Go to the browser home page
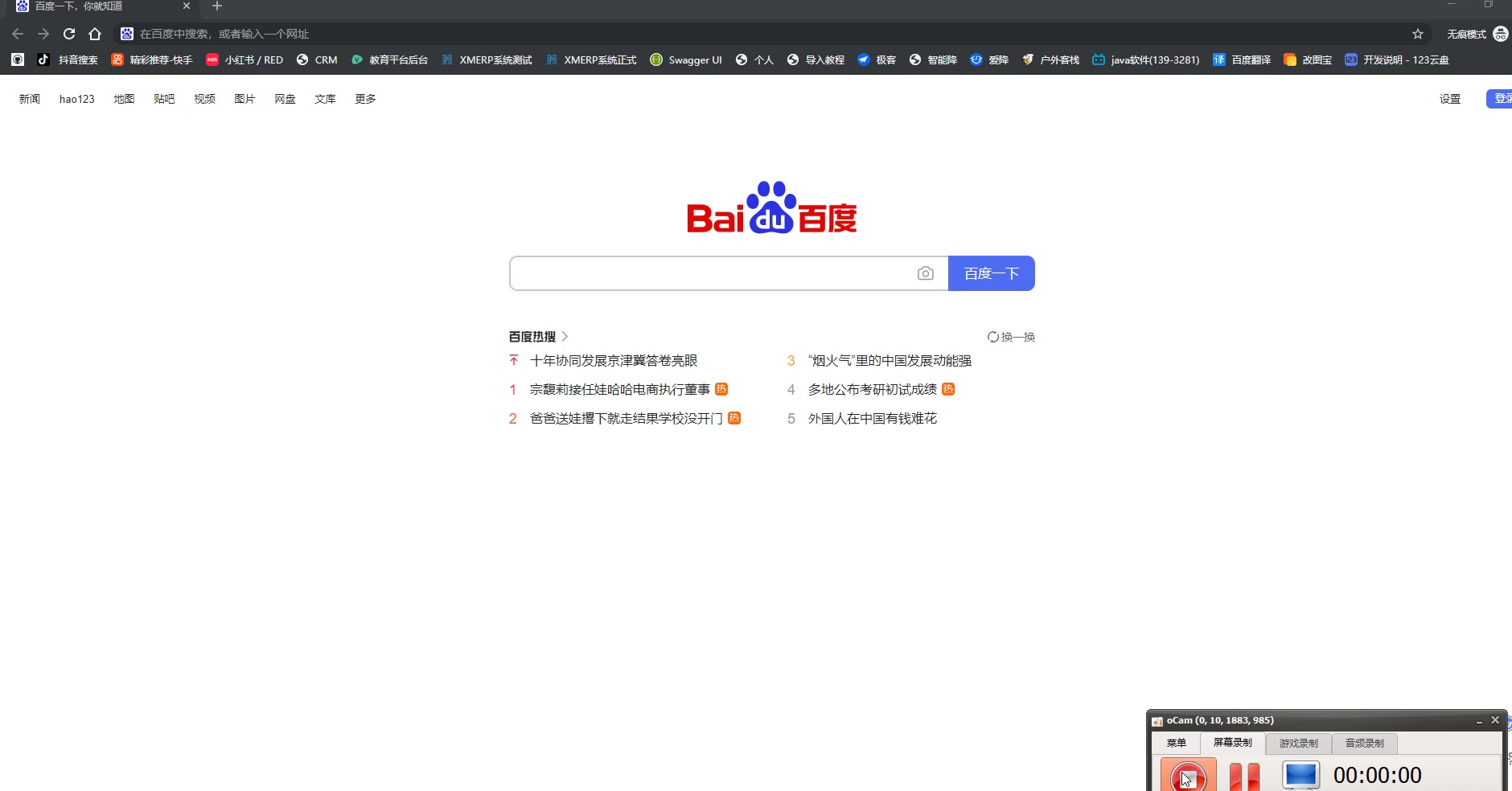The height and width of the screenshot is (791, 1512). 95,34
